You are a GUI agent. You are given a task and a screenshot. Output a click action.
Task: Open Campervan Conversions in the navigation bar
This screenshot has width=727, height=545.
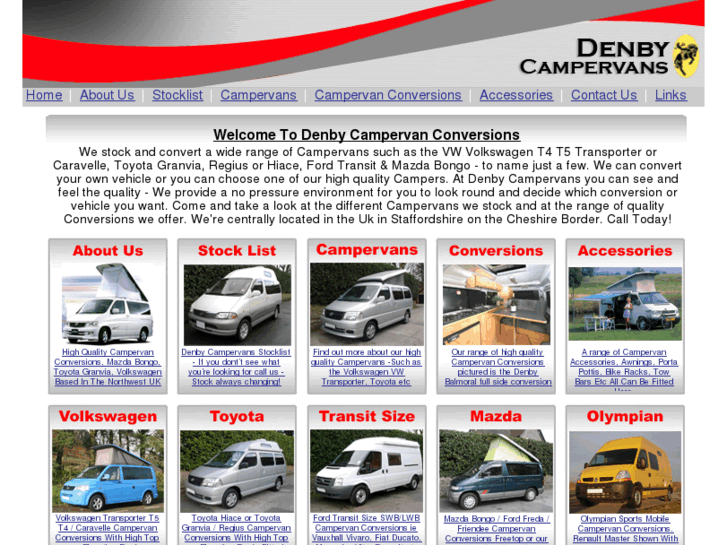click(388, 95)
